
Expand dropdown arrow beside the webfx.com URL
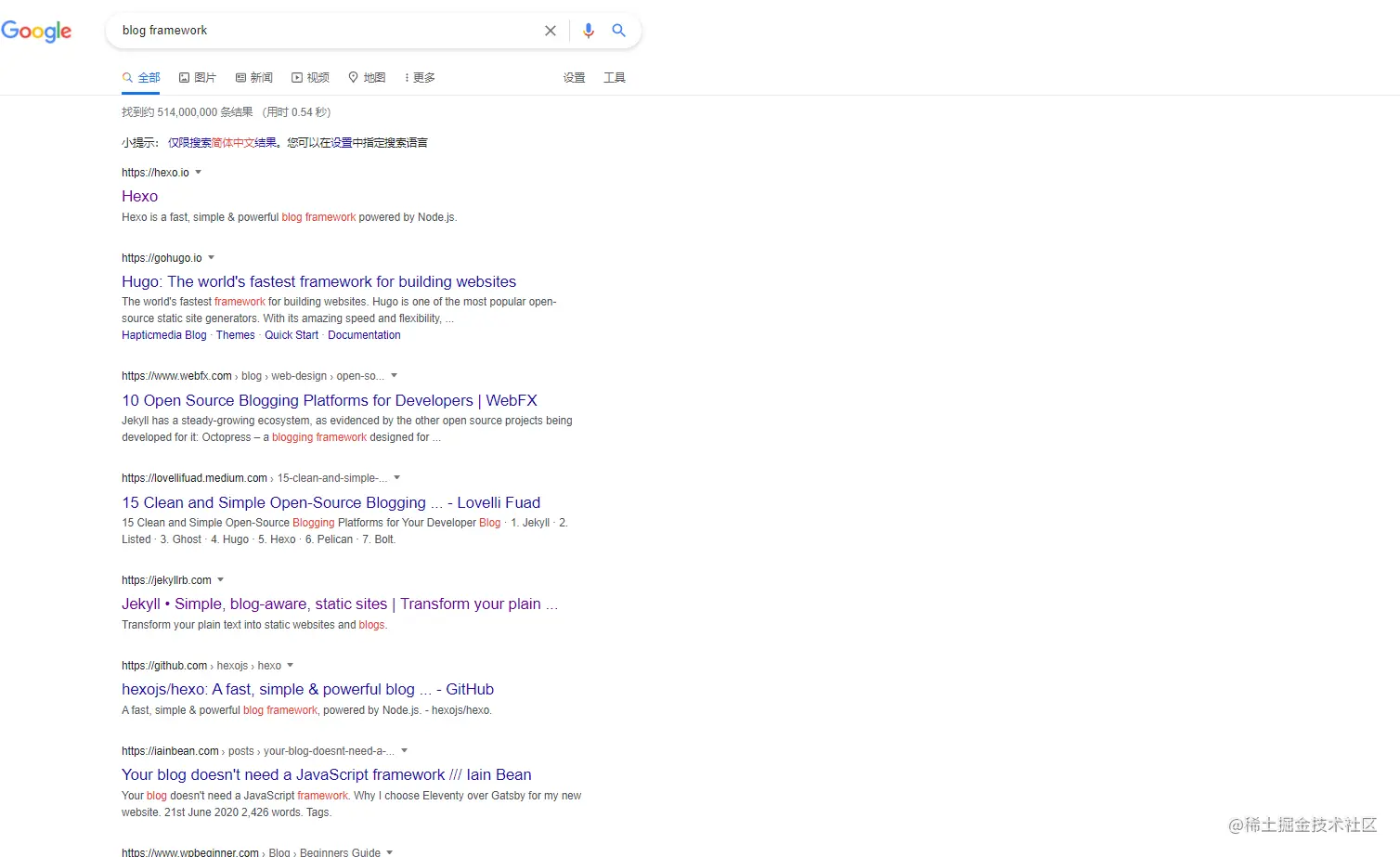pos(395,375)
